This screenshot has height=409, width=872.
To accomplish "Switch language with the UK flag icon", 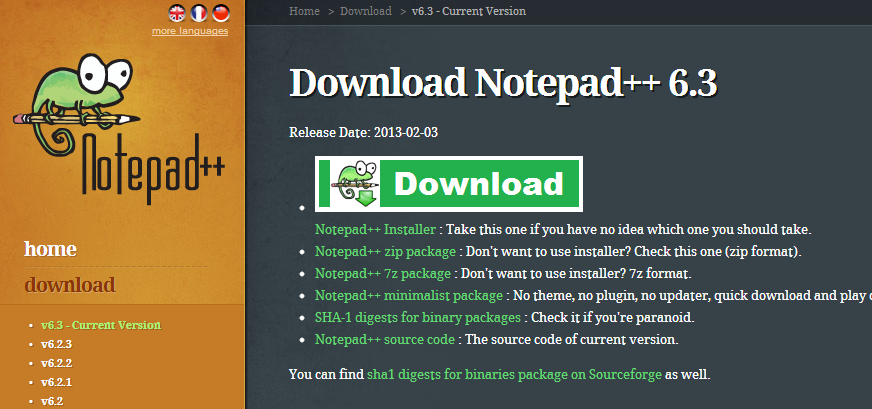I will coord(177,12).
